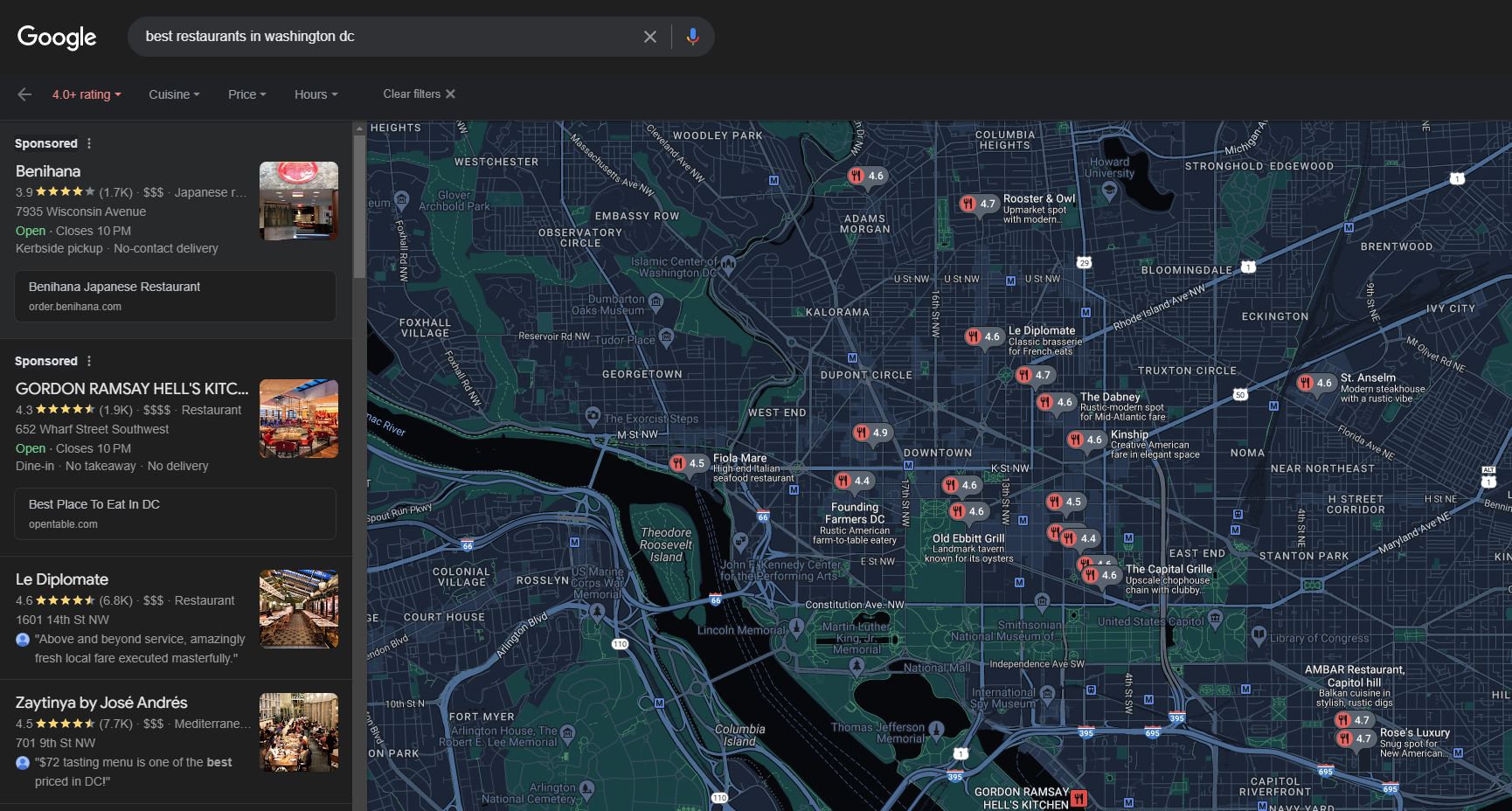Viewport: 1512px width, 811px height.
Task: Click the back arrow next to filters
Action: click(x=24, y=94)
